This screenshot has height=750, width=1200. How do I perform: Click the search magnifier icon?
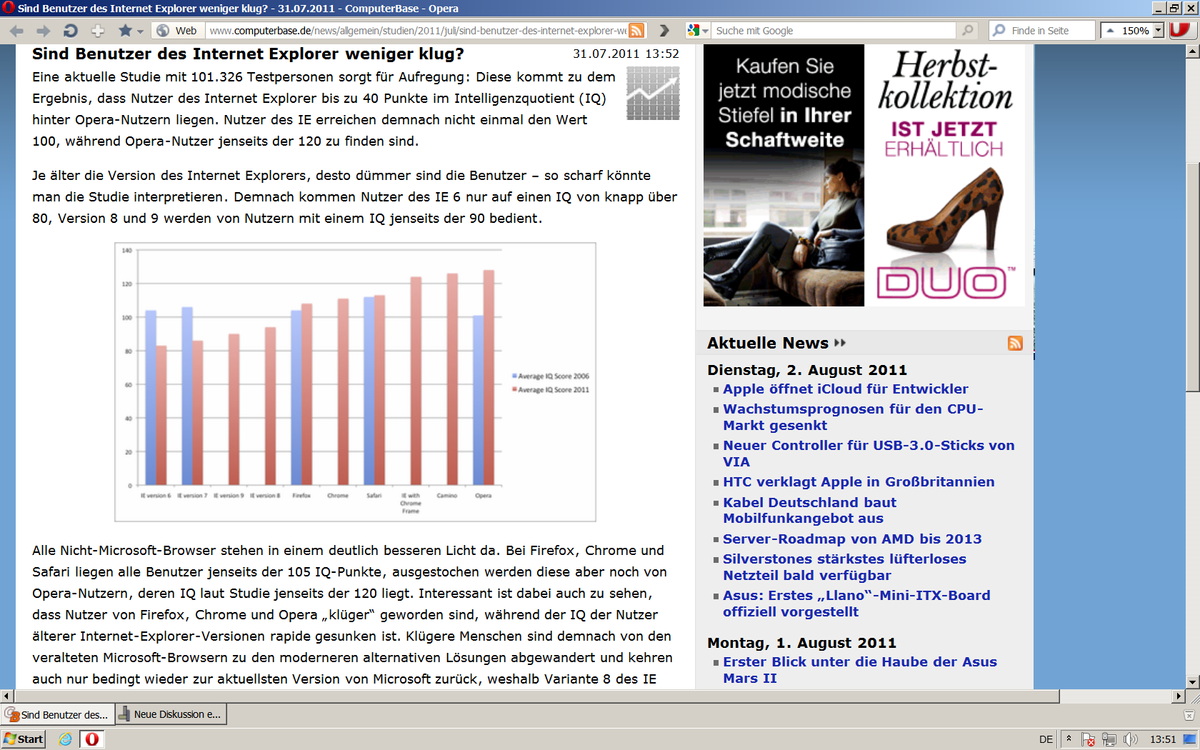968,31
